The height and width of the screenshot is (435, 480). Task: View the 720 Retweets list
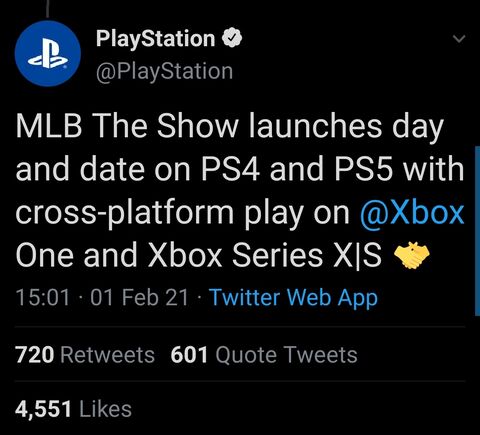[x=85, y=355]
